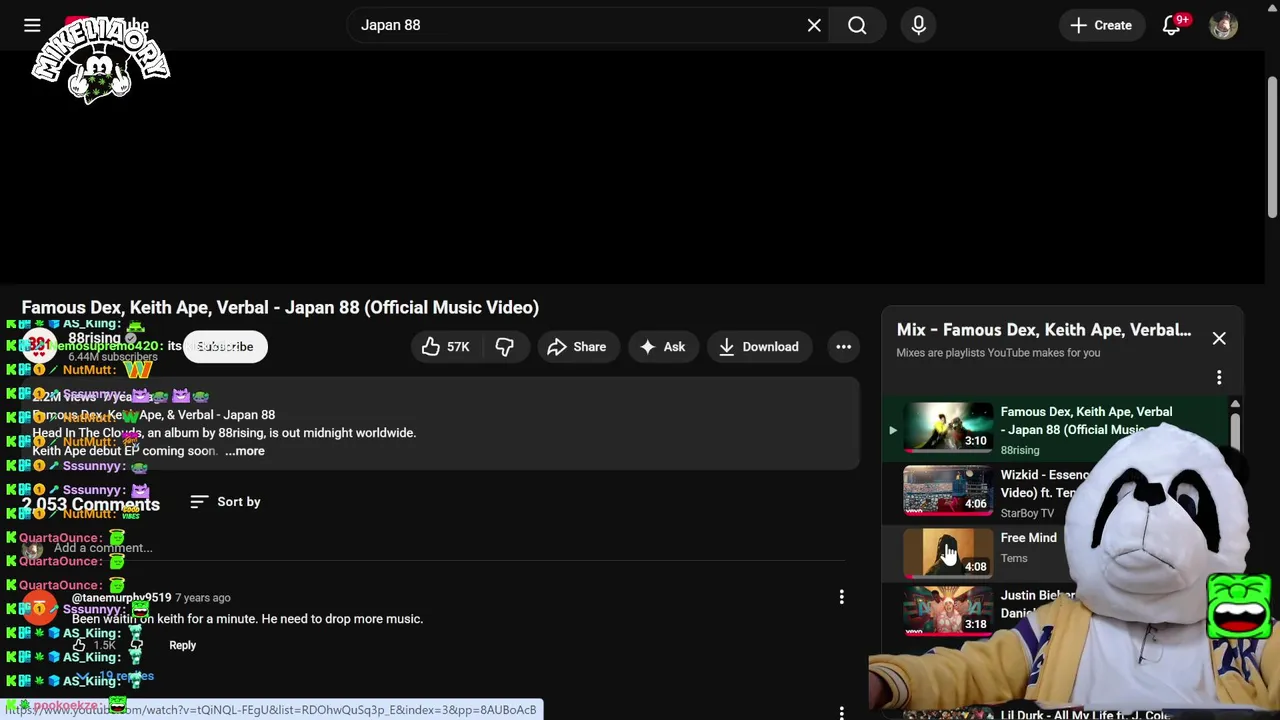Open the notifications bell

tap(1172, 25)
